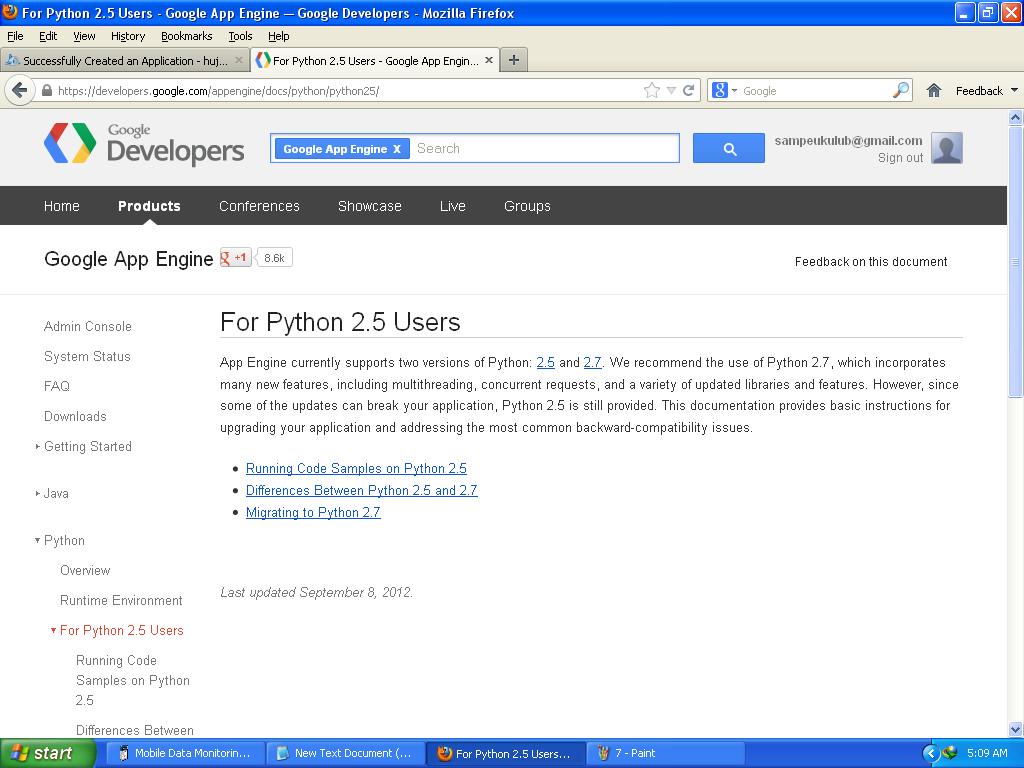Bookmark this page with the star icon
This screenshot has width=1024, height=768.
(x=652, y=90)
